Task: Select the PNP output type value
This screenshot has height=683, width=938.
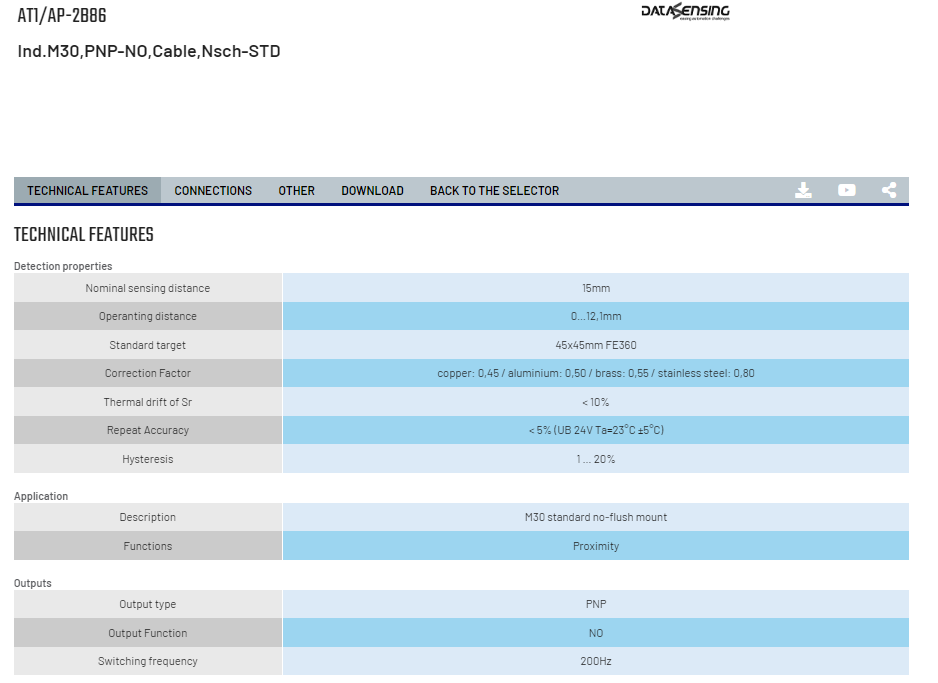Action: click(596, 604)
